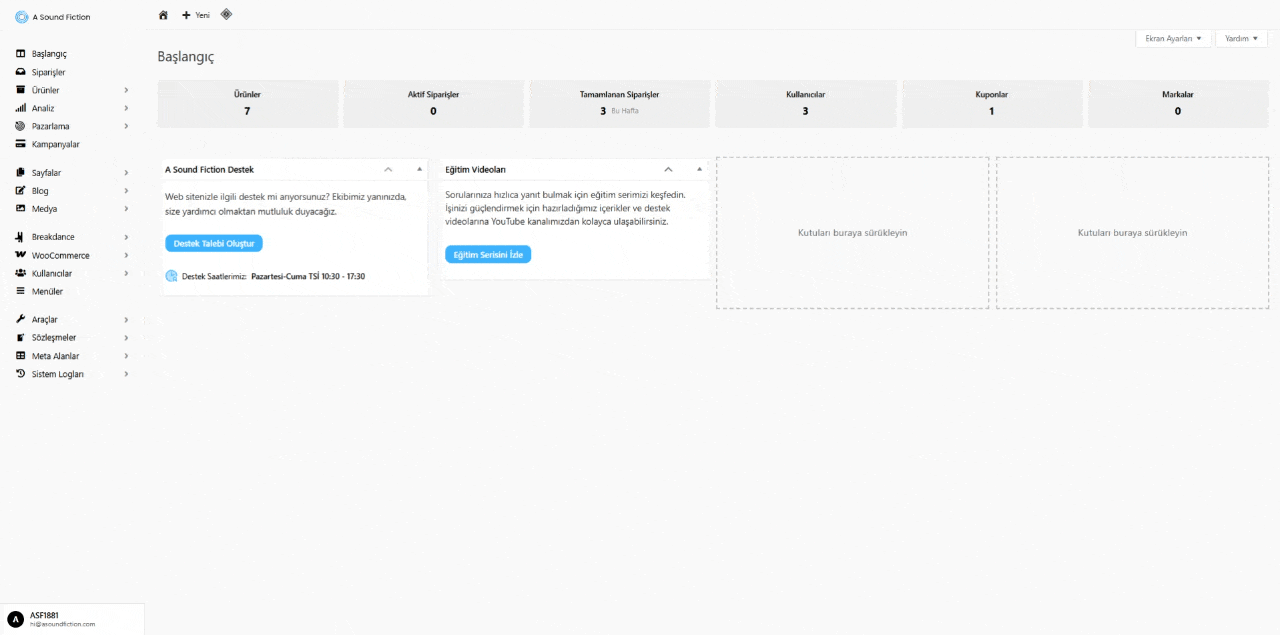Select the WooCommerce sidebar icon
Image resolution: width=1280 pixels, height=635 pixels.
20,255
